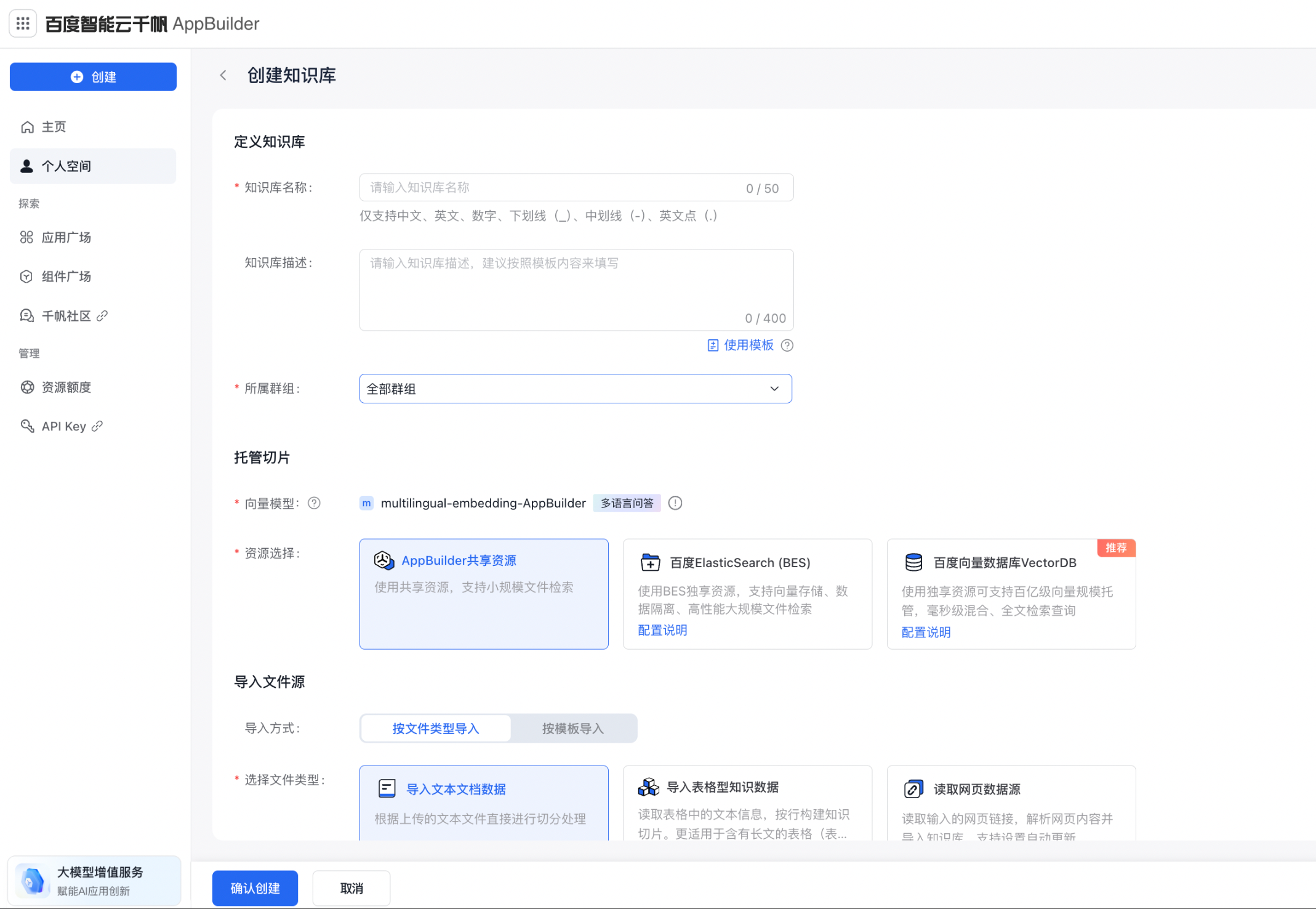Screen dimensions: 1316x909
Task: Click the home icon next to 主页
Action: (27, 127)
